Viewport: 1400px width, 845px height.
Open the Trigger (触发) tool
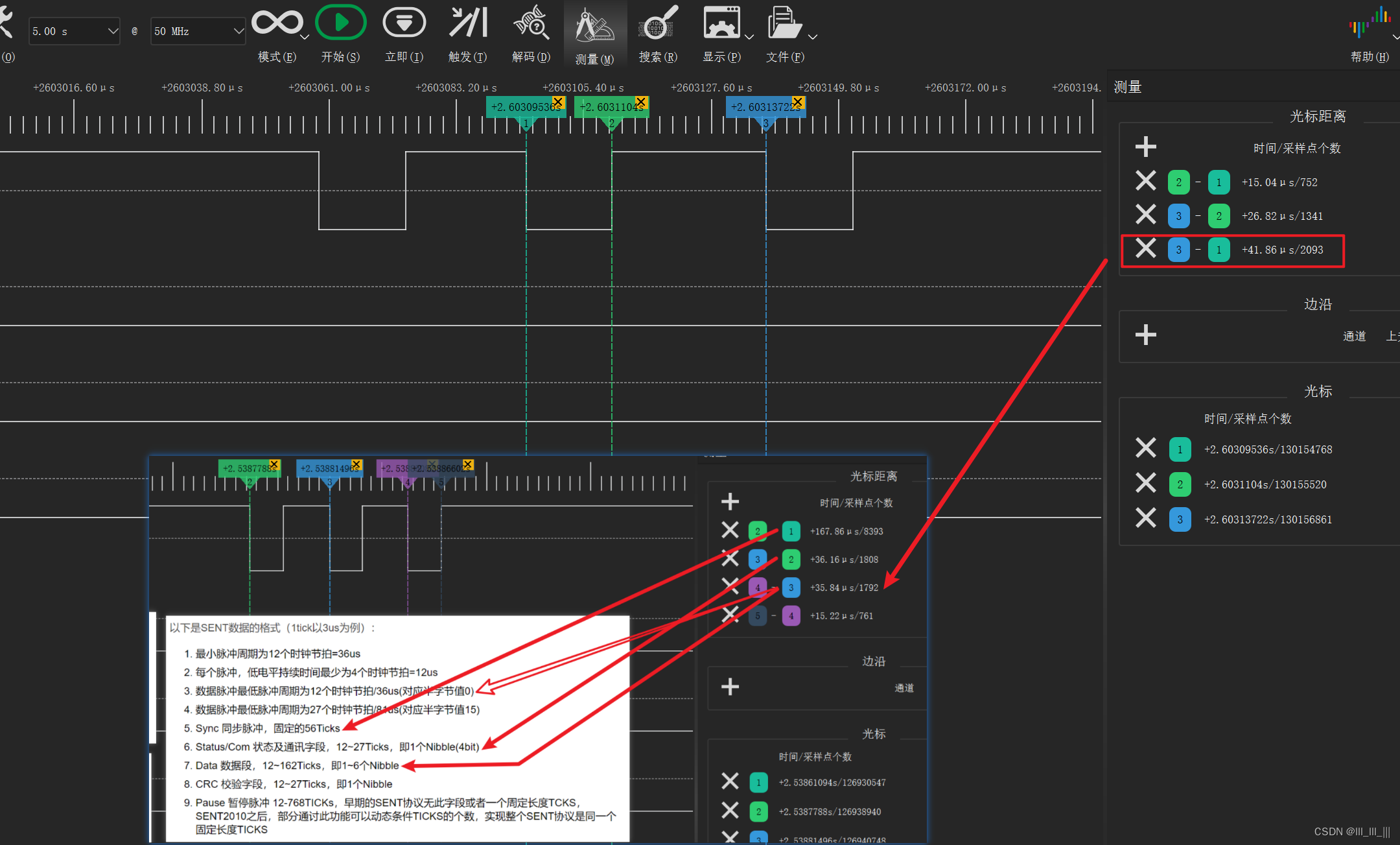467,23
